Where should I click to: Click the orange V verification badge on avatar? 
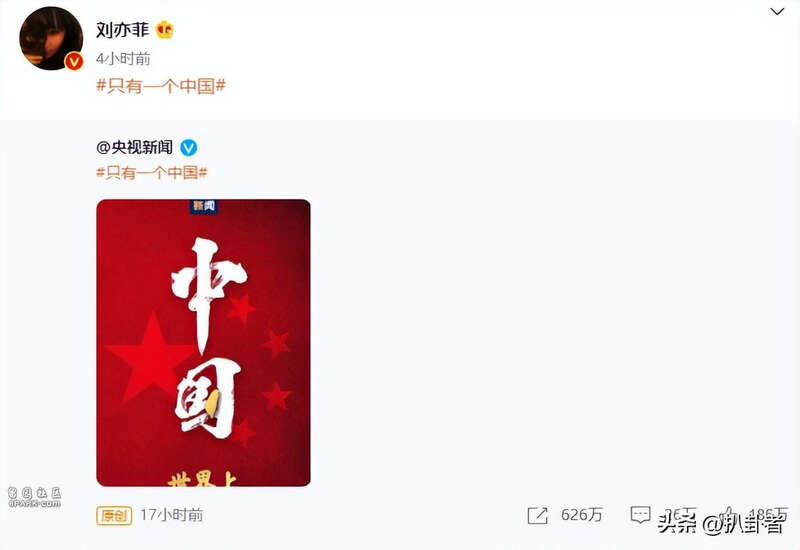click(x=74, y=62)
